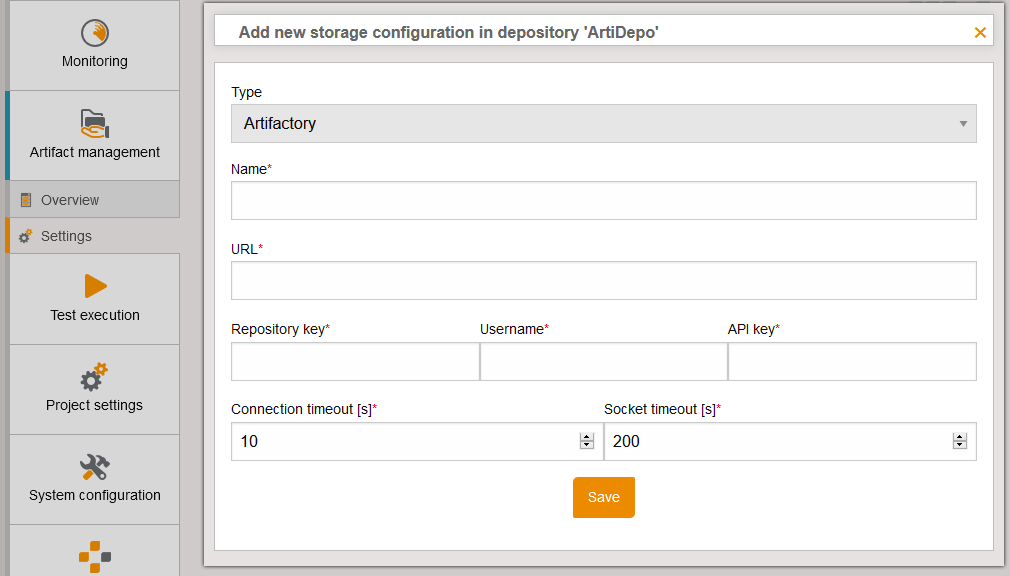Click the Test execution play icon
This screenshot has width=1010, height=576.
tap(95, 286)
